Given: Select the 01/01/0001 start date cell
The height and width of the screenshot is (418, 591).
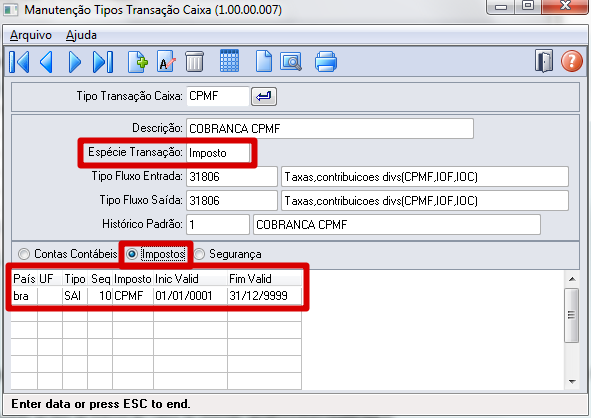Looking at the screenshot, I should point(190,296).
